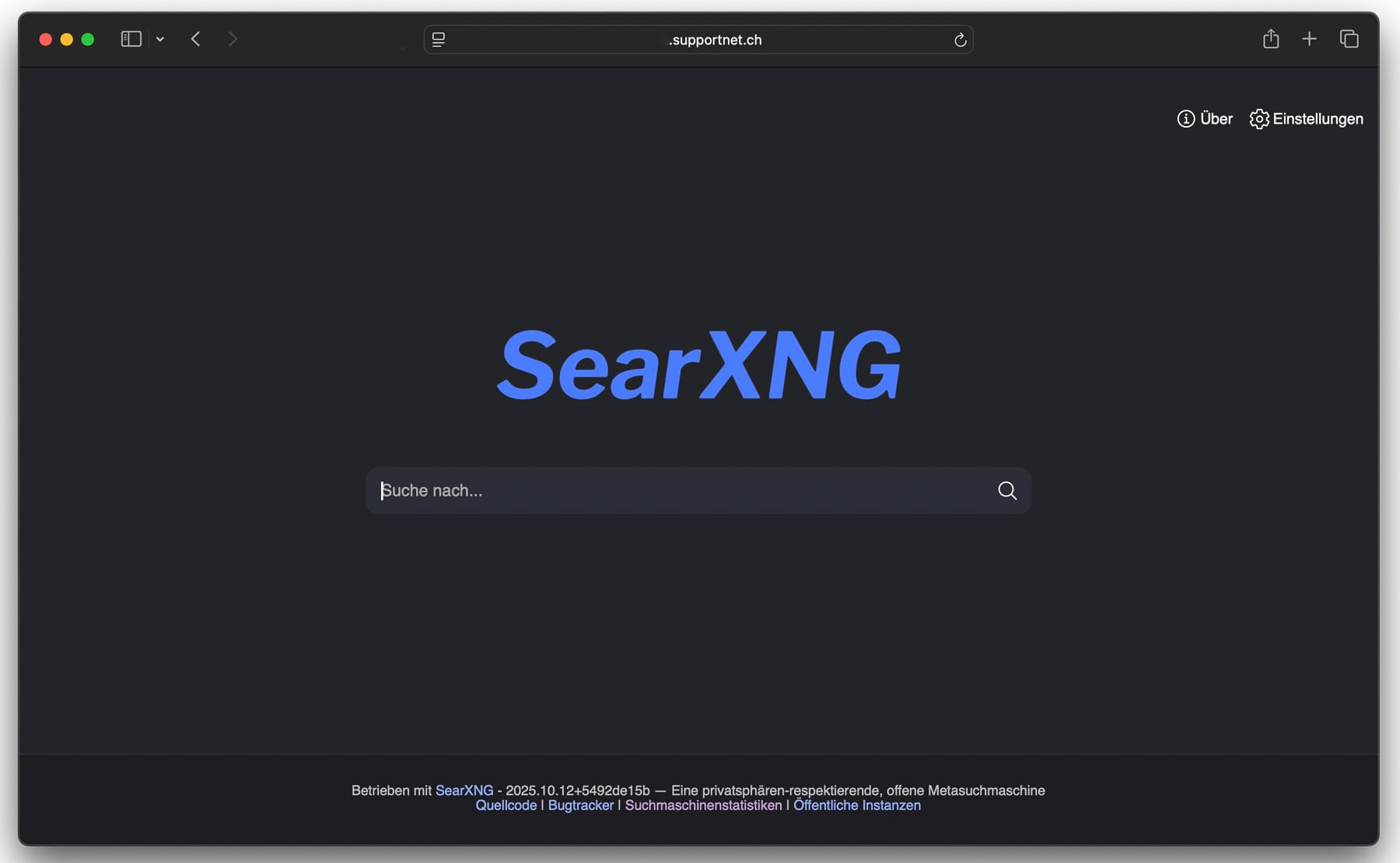Visit the Bugtracker link
Viewport: 1400px width, 863px height.
pos(580,805)
